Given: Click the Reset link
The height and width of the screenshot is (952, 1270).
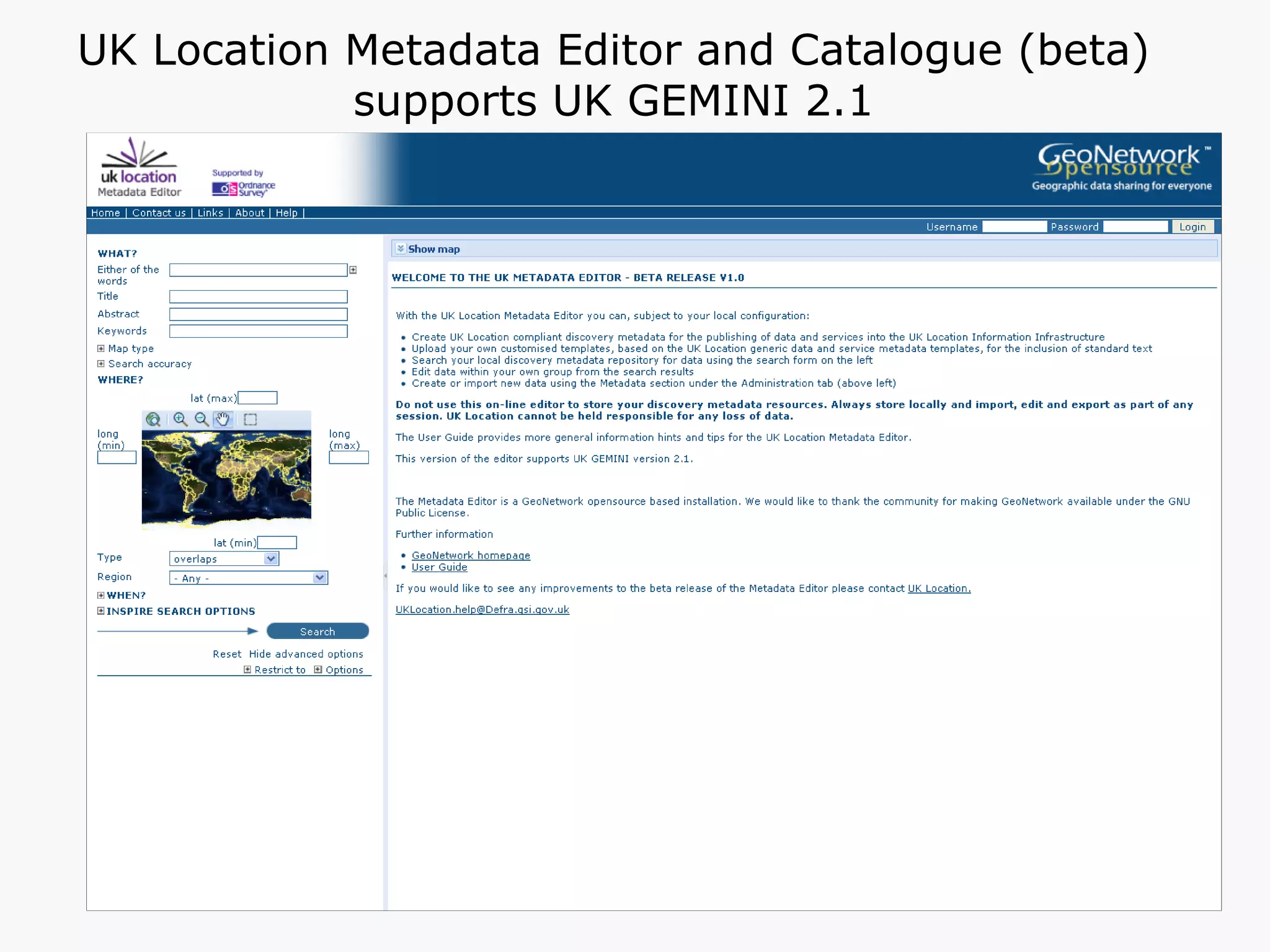Looking at the screenshot, I should 227,654.
